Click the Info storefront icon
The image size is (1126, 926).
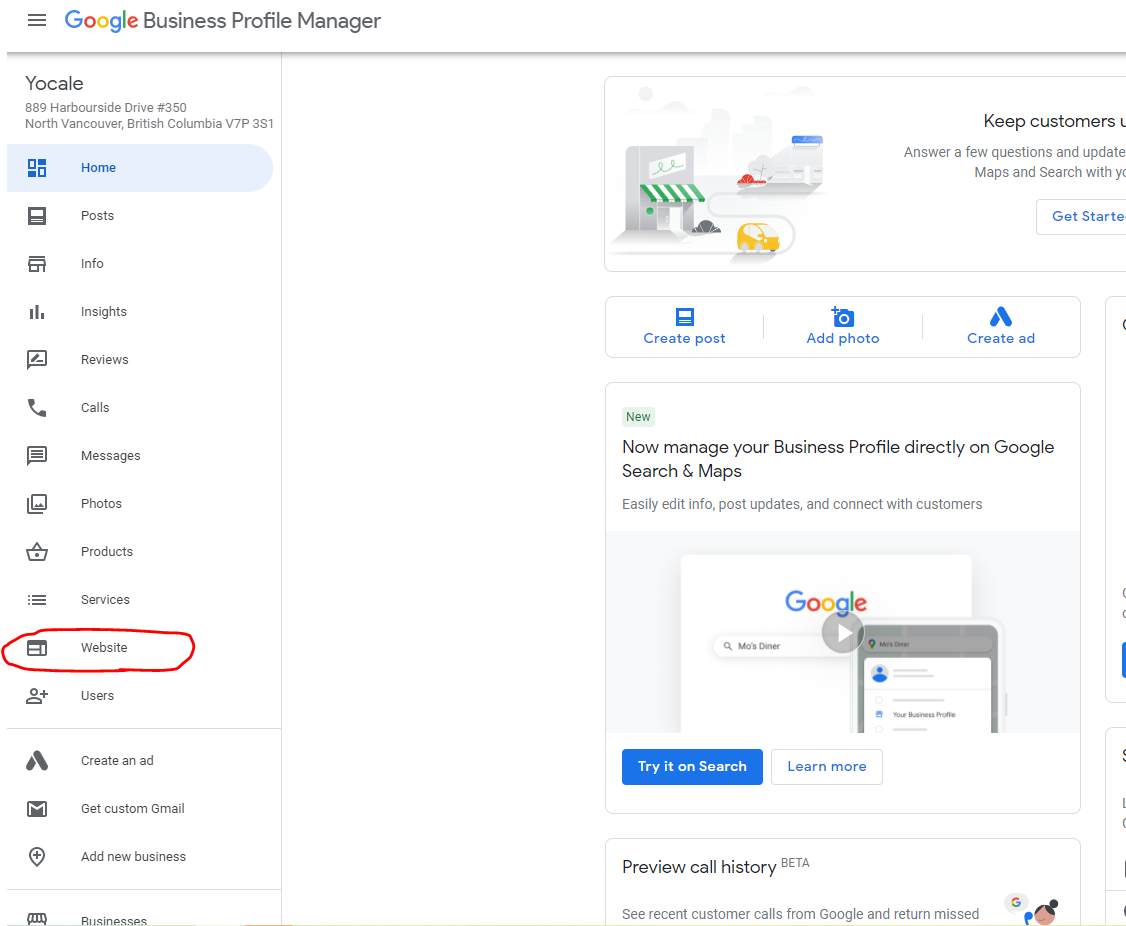tap(37, 264)
